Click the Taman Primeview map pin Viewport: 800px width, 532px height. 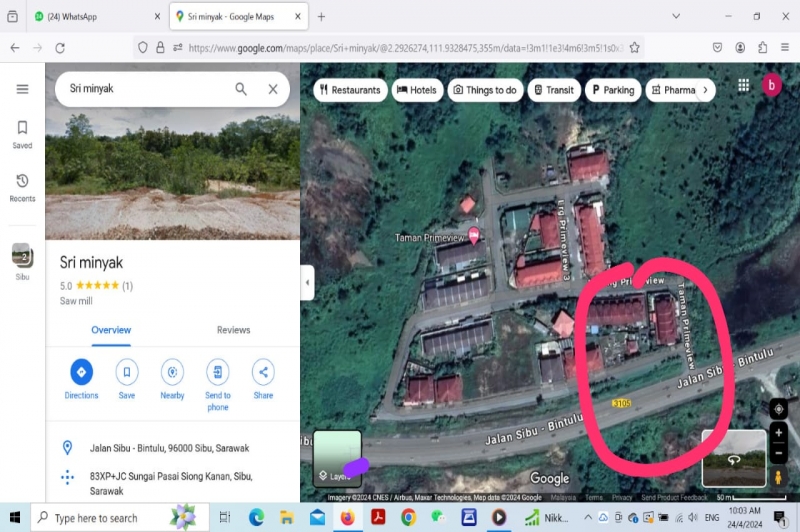(x=474, y=236)
